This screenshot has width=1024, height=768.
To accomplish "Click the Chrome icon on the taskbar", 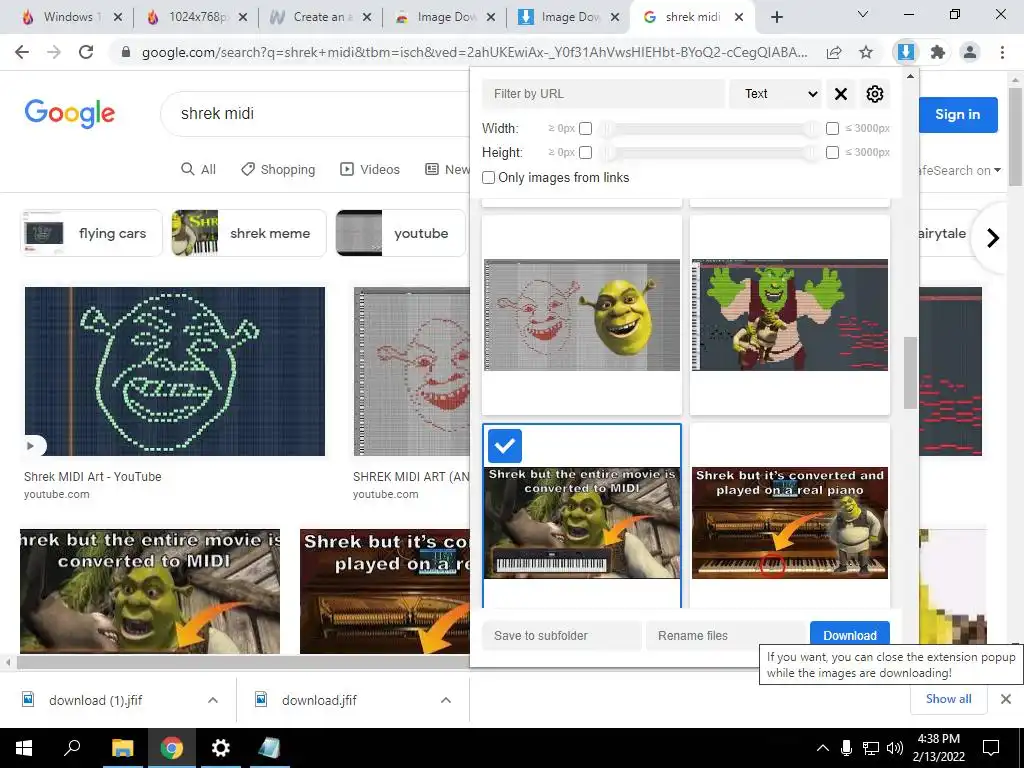I will click(x=172, y=748).
